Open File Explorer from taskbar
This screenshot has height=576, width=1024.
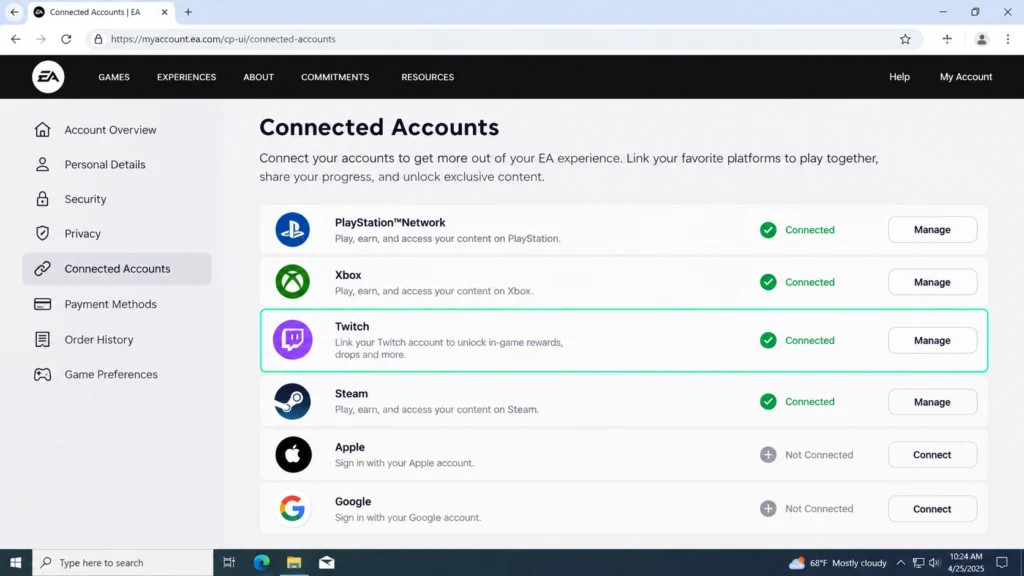294,562
